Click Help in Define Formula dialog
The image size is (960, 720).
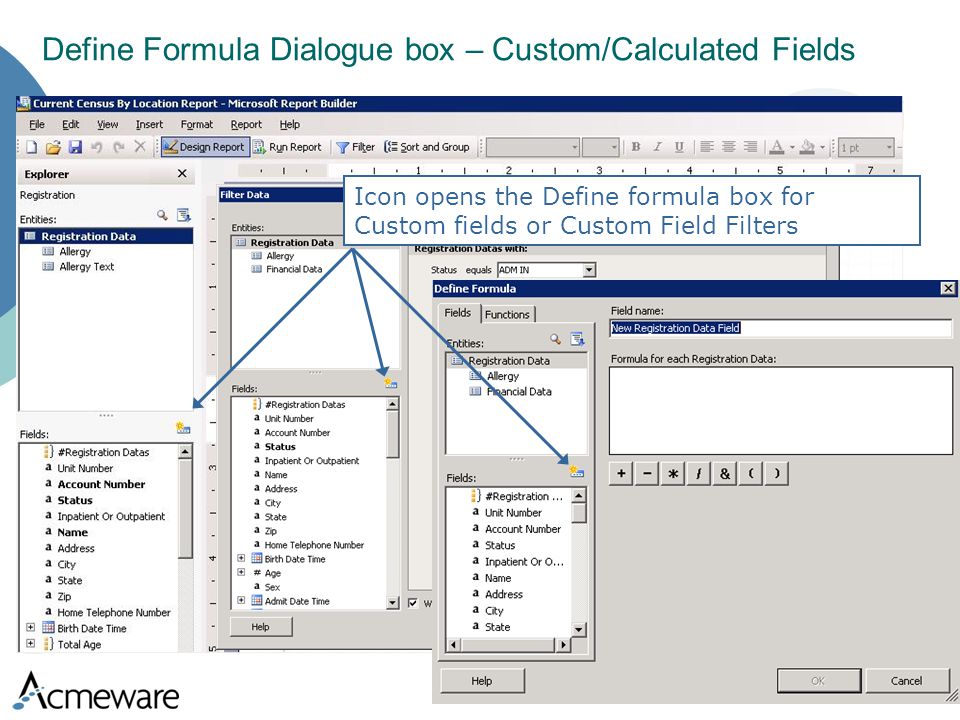click(482, 681)
